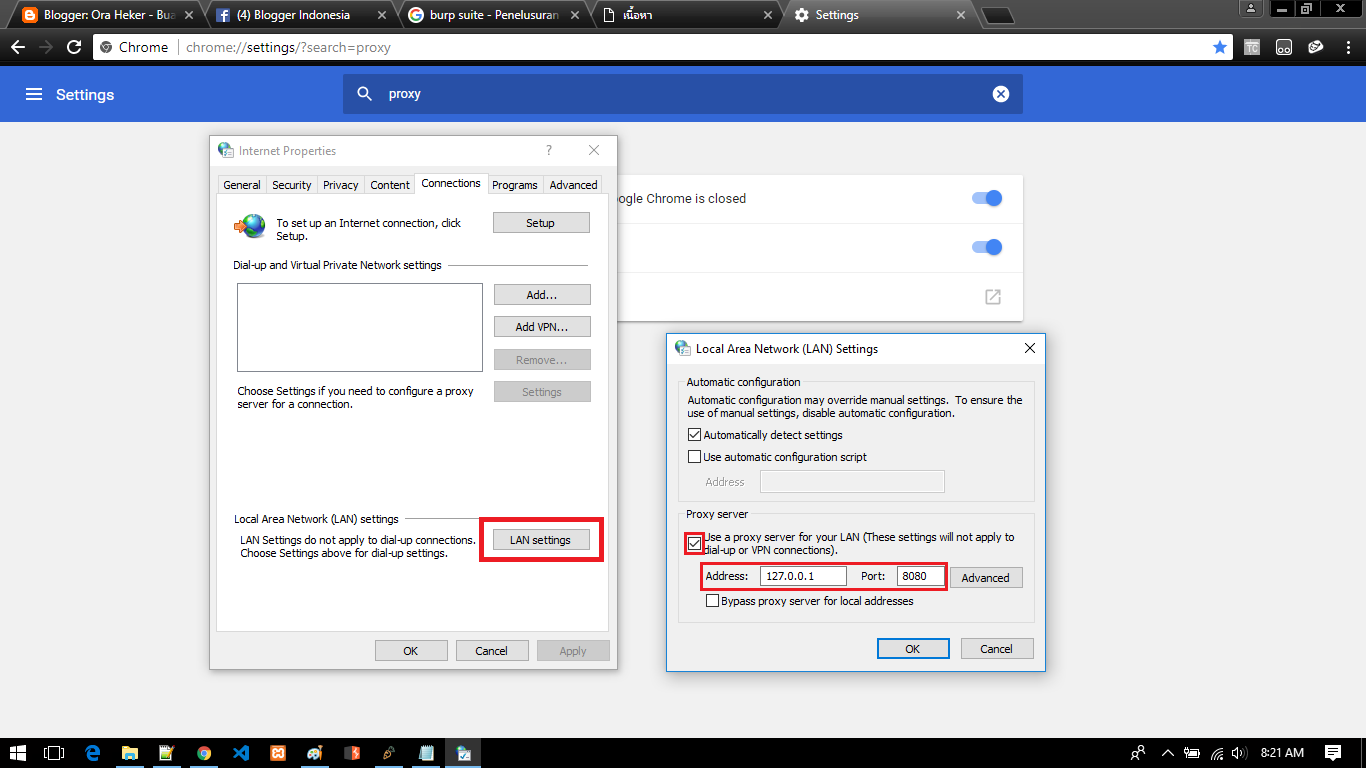
Task: Clear the proxy search query with the X icon
Action: click(x=1000, y=93)
